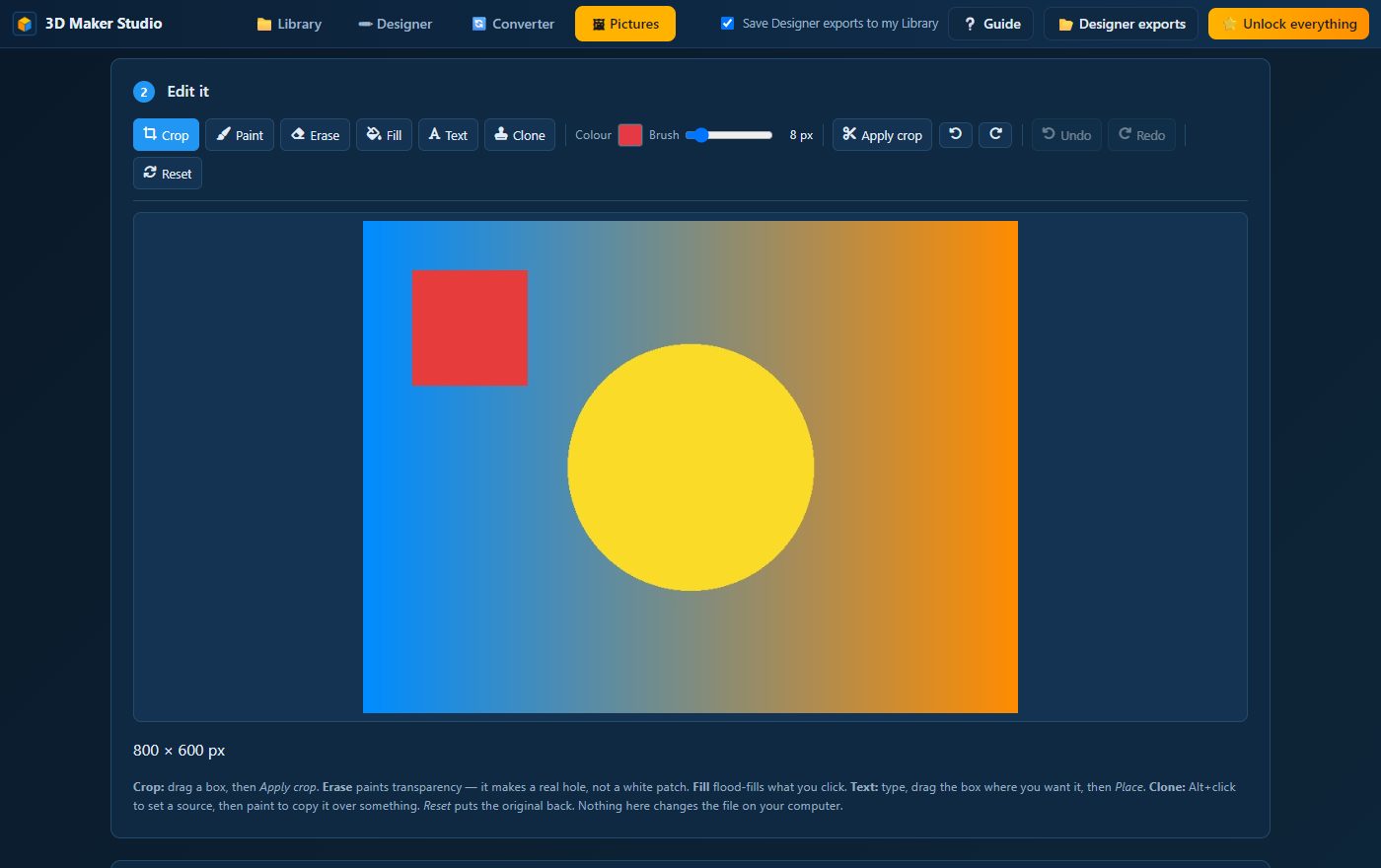Screen dimensions: 1381x868
Task: Select the Crop tool
Action: [166, 135]
